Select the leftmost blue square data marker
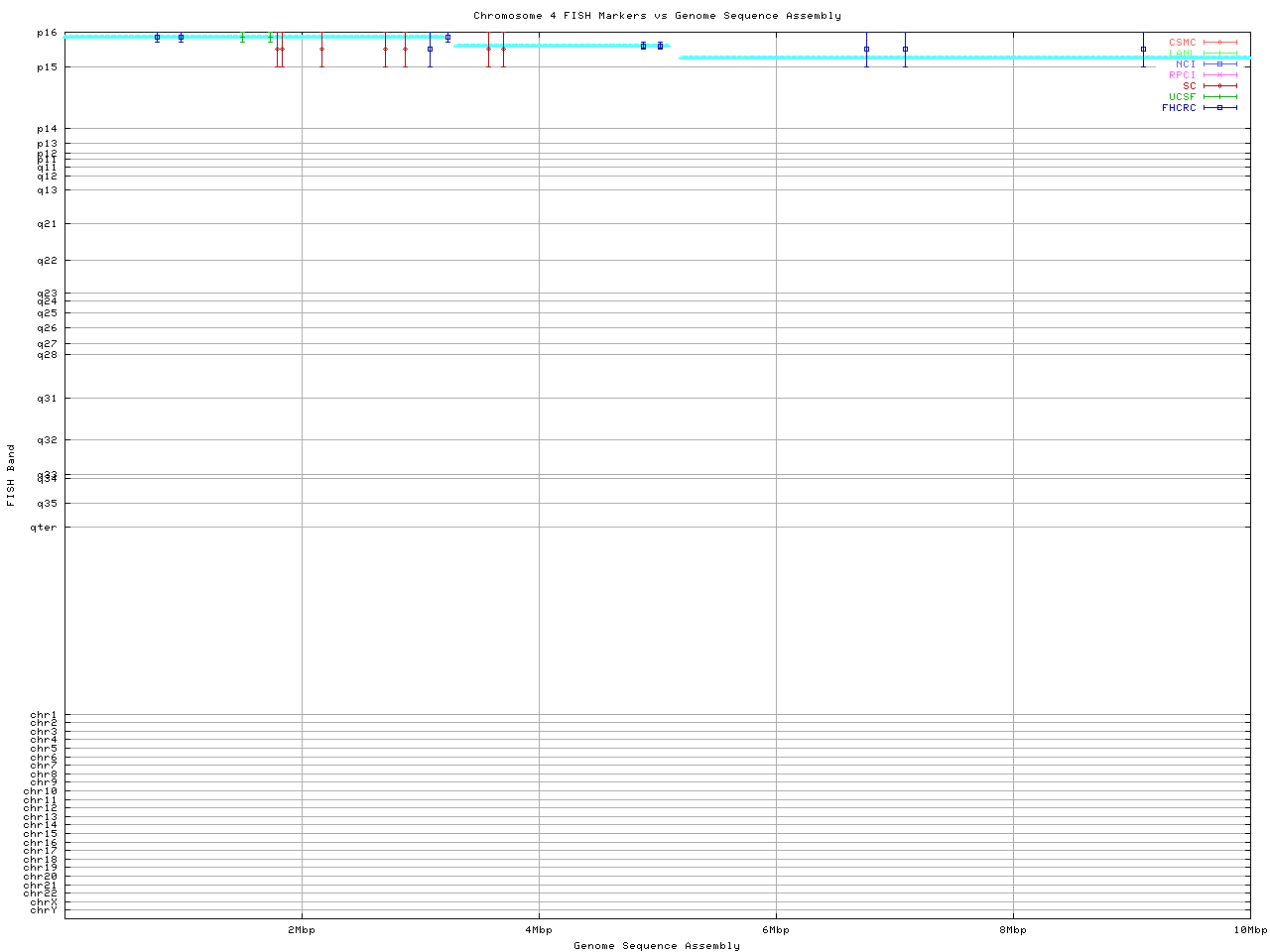Viewport: 1270px width, 952px height. (x=157, y=38)
